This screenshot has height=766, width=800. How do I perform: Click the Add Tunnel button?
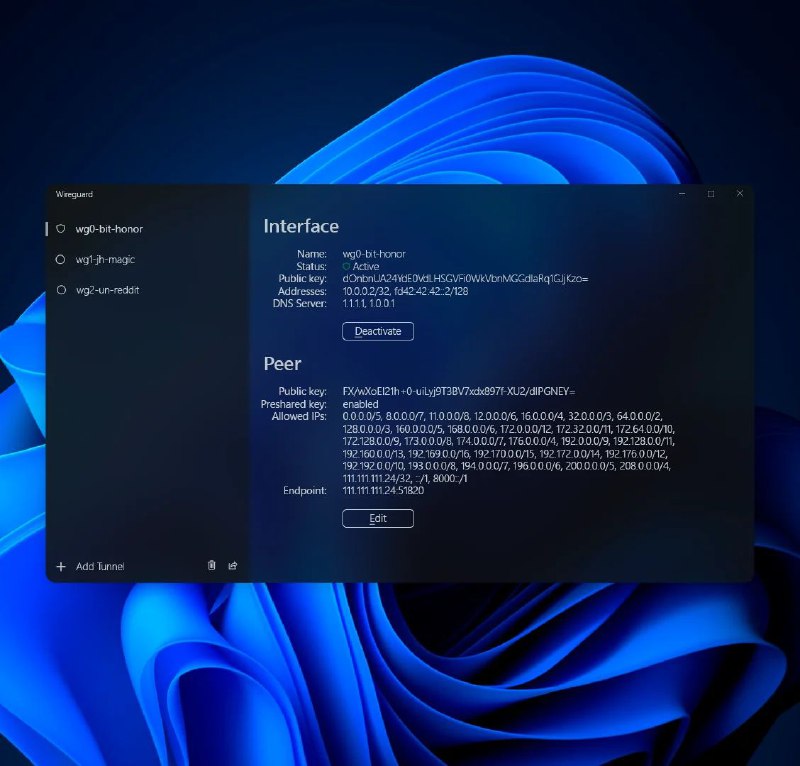pyautogui.click(x=90, y=566)
